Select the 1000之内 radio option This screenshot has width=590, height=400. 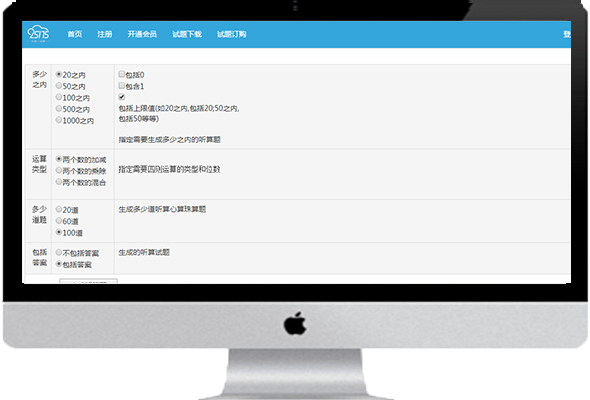pyautogui.click(x=59, y=120)
